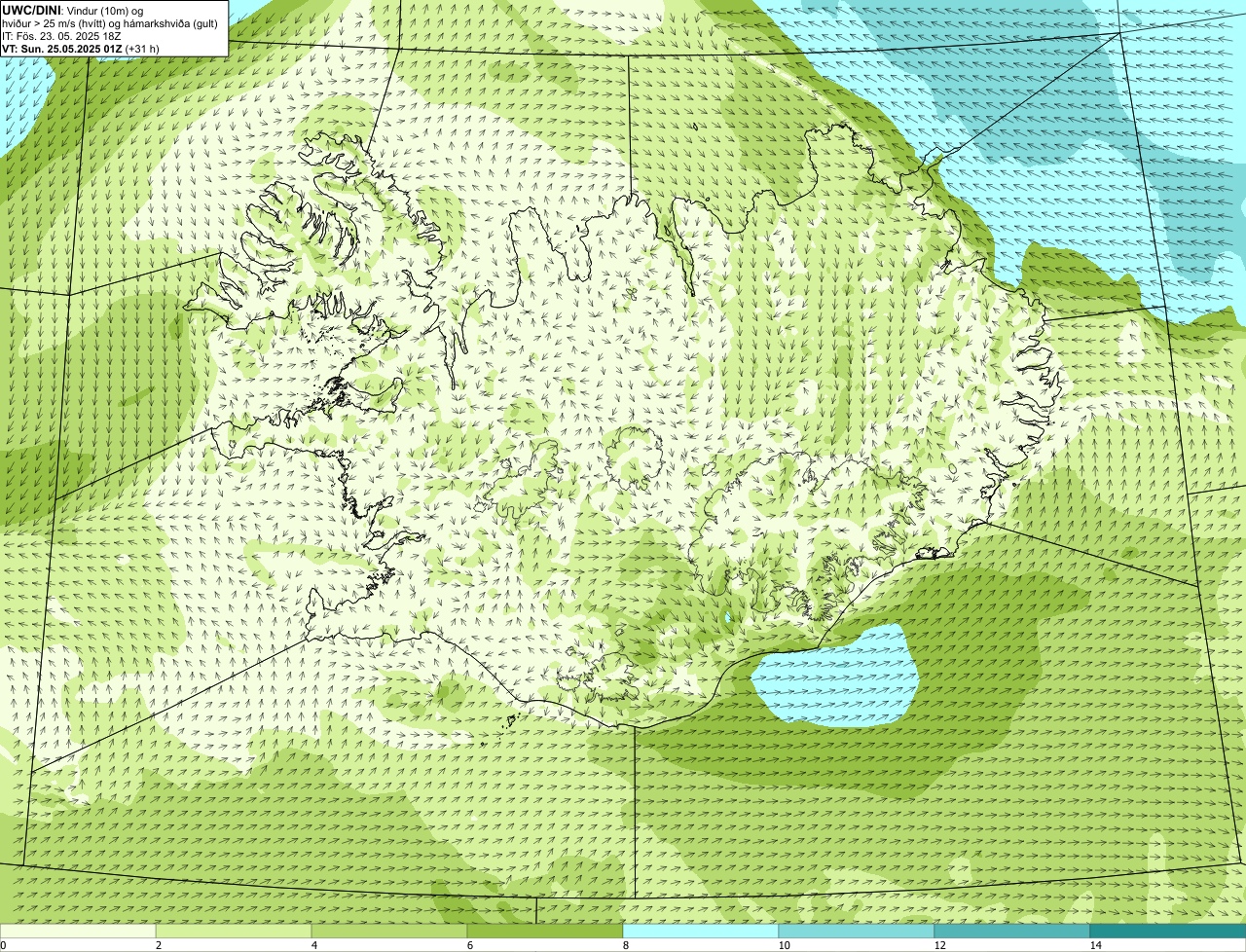Click the "UWC/DINI" title text
Screen dimensions: 1246x952
point(32,10)
